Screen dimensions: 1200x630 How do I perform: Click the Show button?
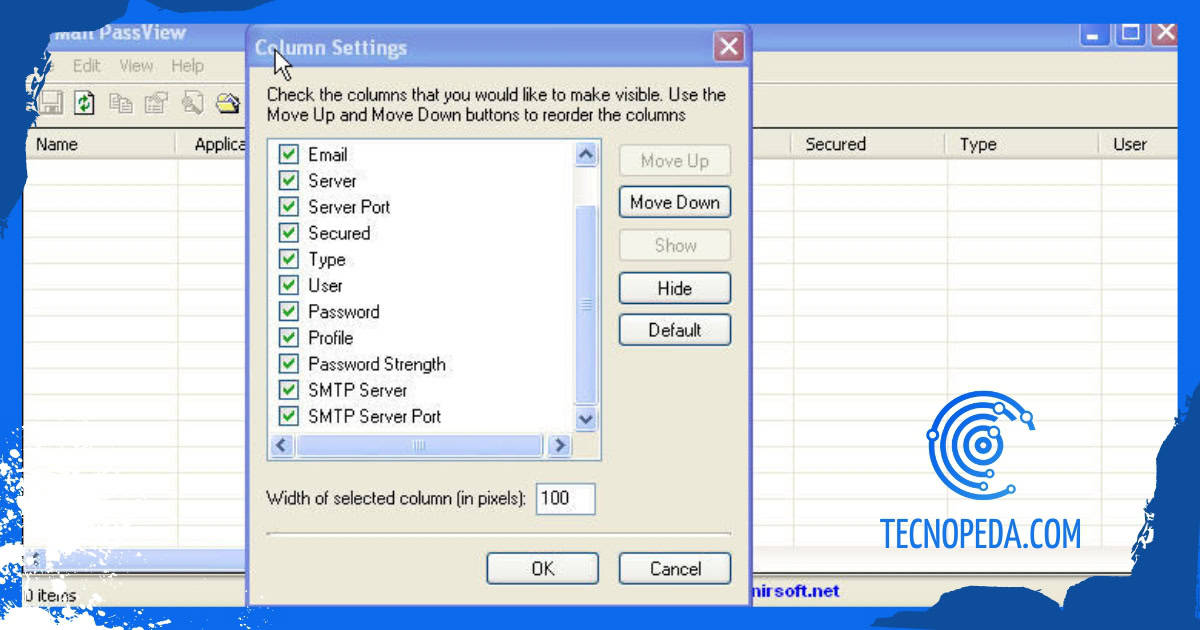675,245
